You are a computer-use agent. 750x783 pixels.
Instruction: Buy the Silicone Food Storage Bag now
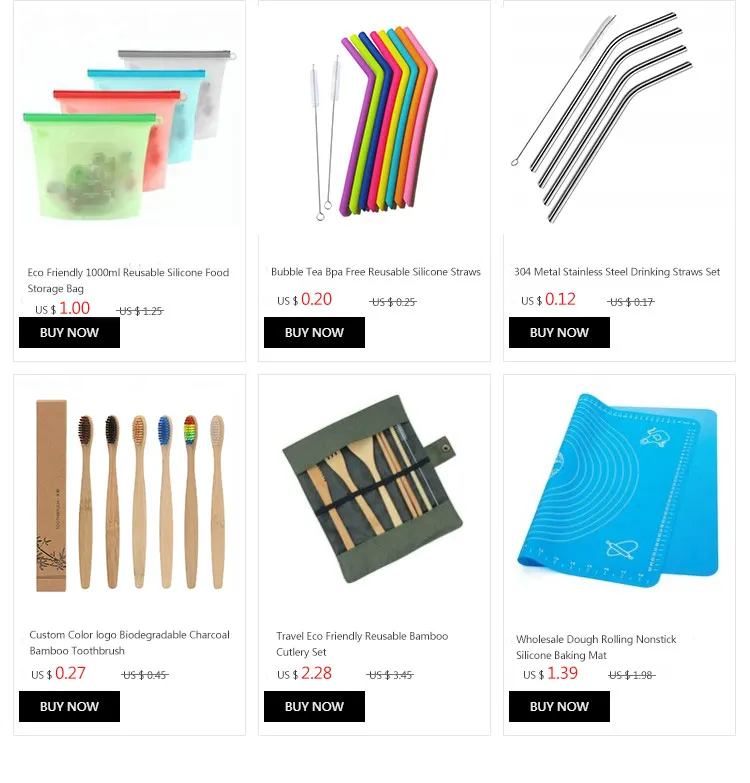pos(69,333)
